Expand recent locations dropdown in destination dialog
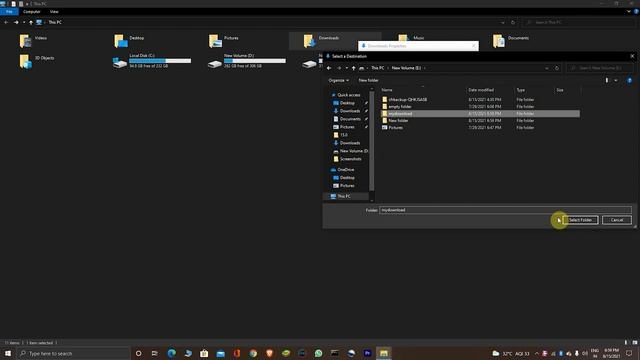 [x=347, y=68]
